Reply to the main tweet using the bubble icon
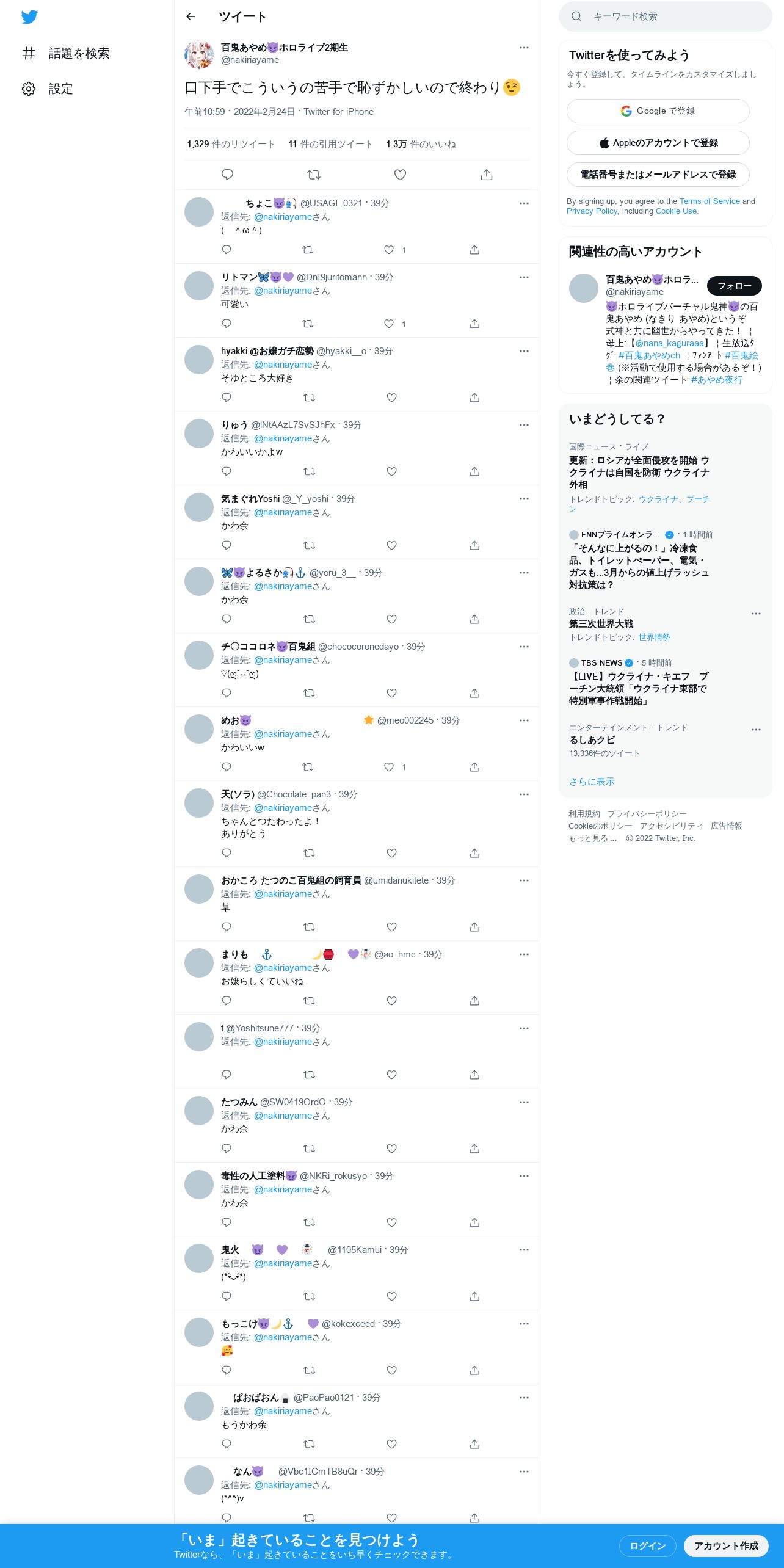This screenshot has height=1568, width=784. click(x=227, y=175)
